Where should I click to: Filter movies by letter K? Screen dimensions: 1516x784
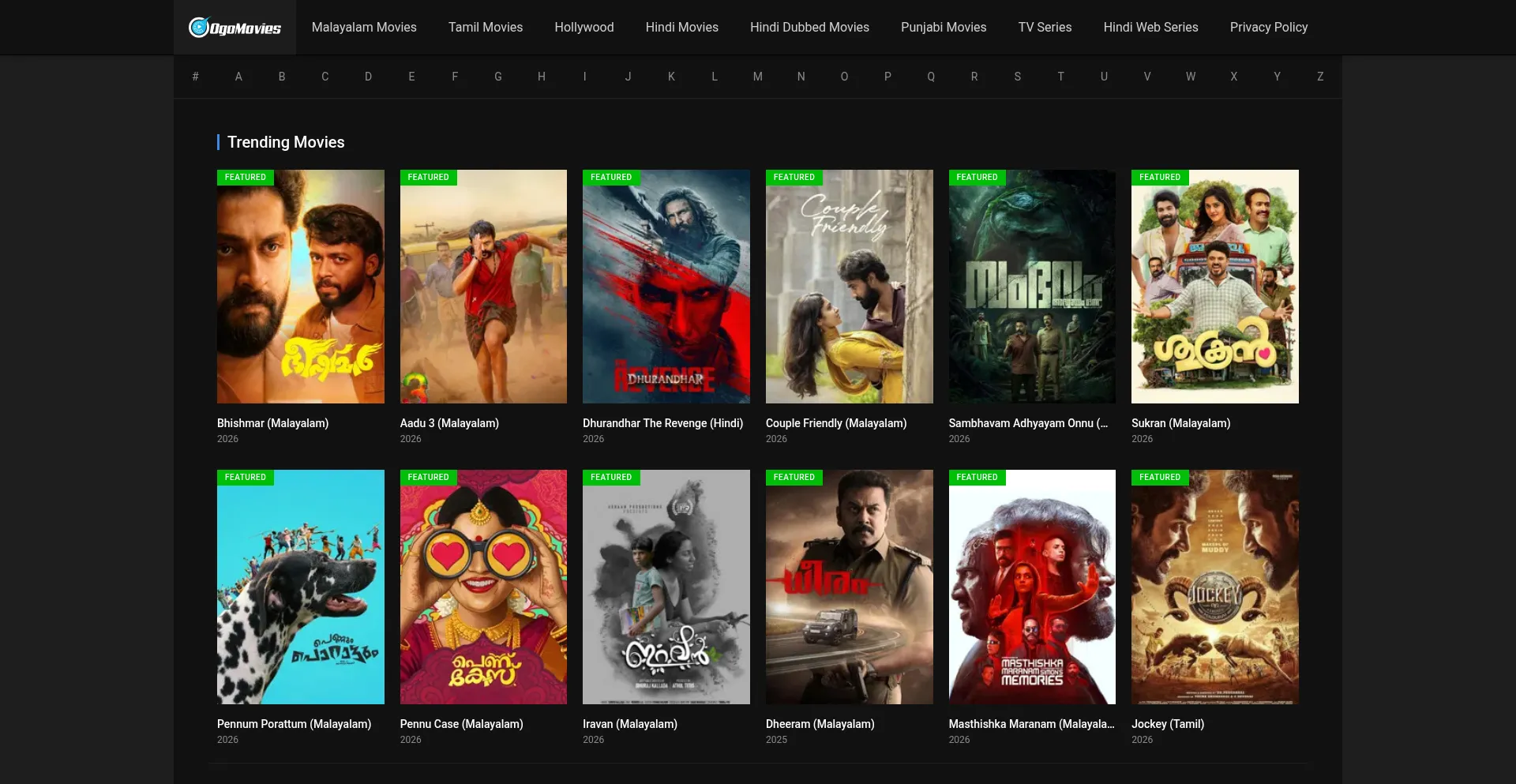(671, 77)
